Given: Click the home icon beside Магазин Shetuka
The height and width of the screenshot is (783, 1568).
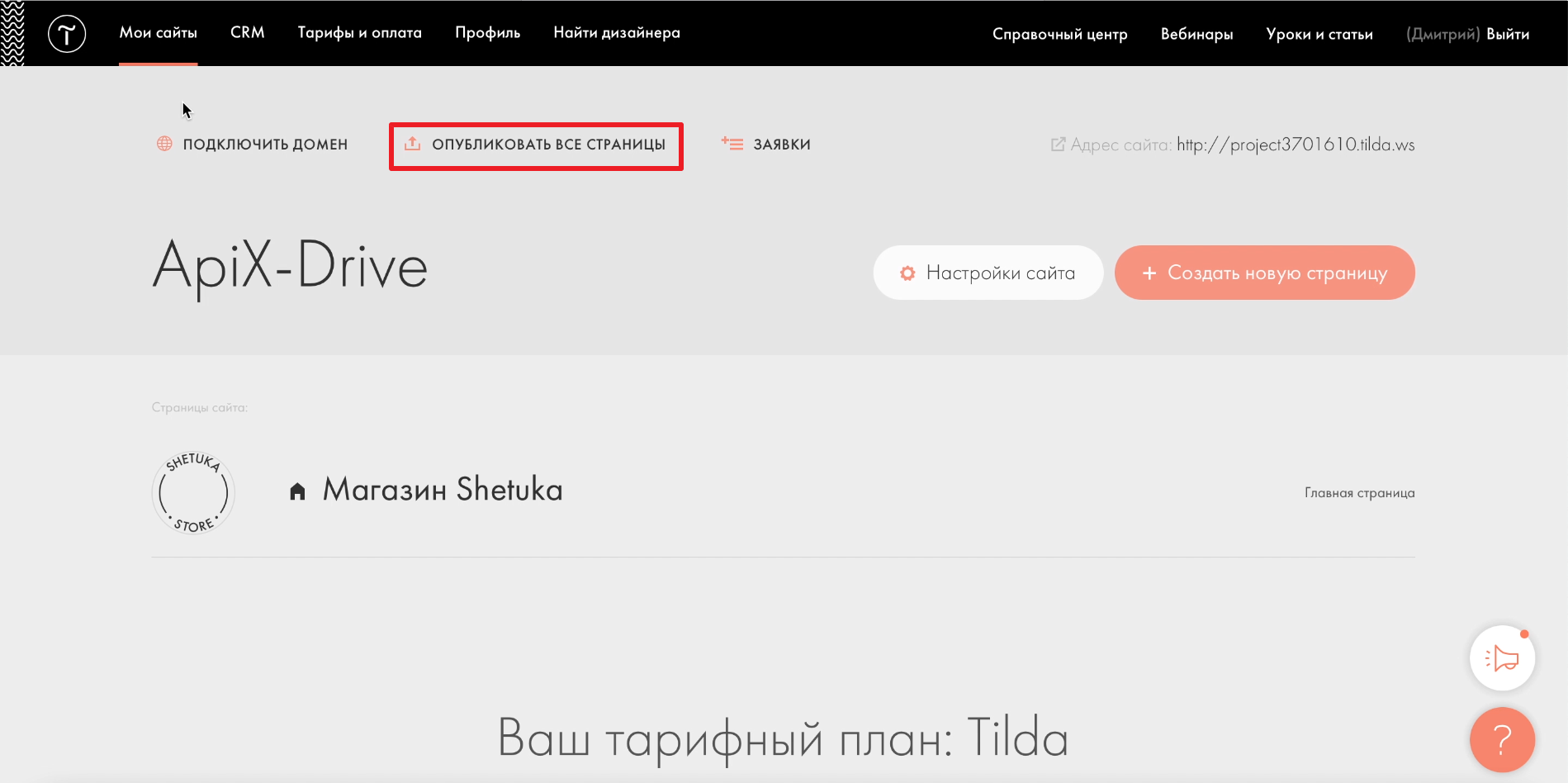Looking at the screenshot, I should click(297, 491).
